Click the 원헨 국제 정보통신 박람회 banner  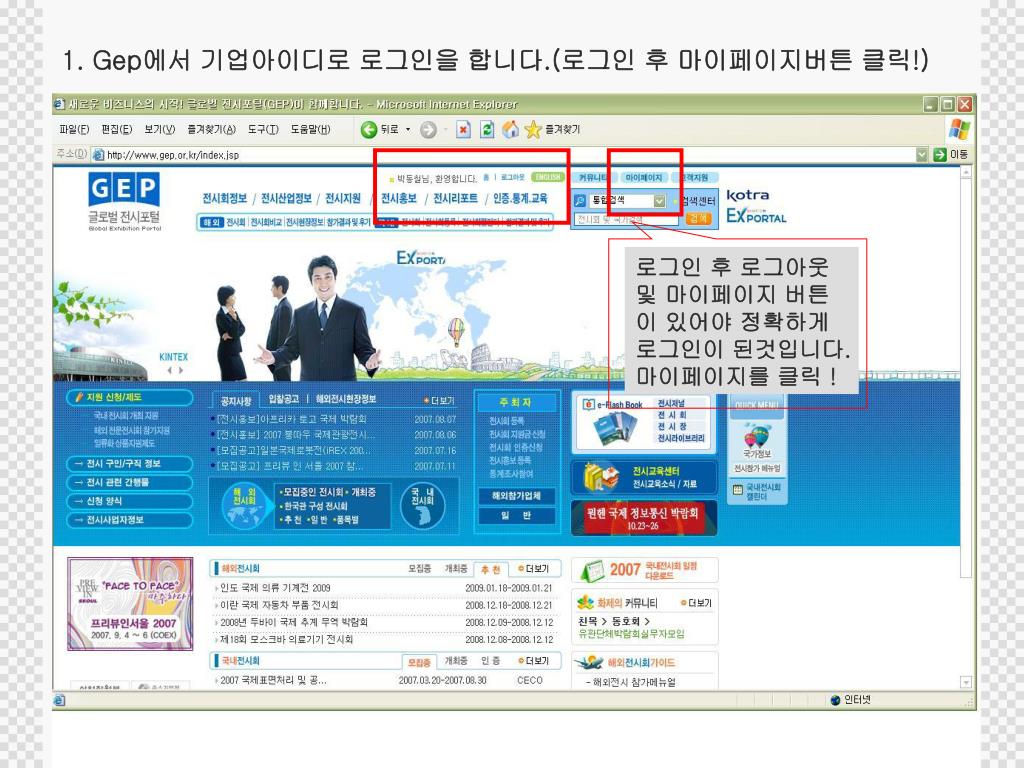[x=643, y=518]
